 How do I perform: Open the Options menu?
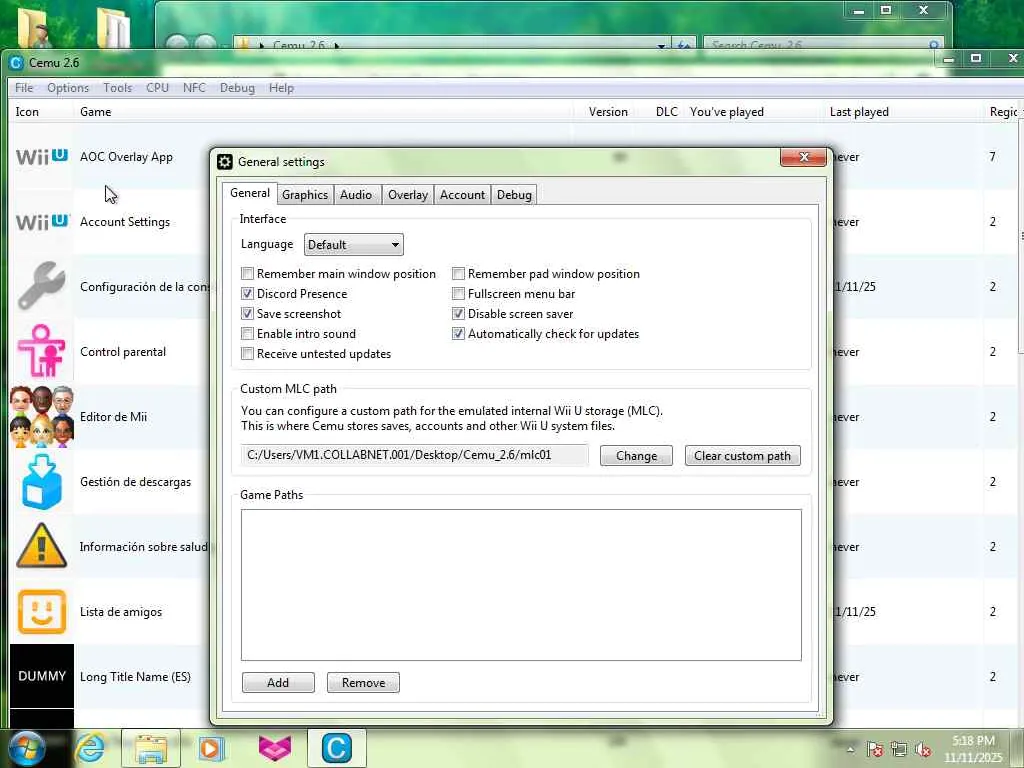pos(68,88)
